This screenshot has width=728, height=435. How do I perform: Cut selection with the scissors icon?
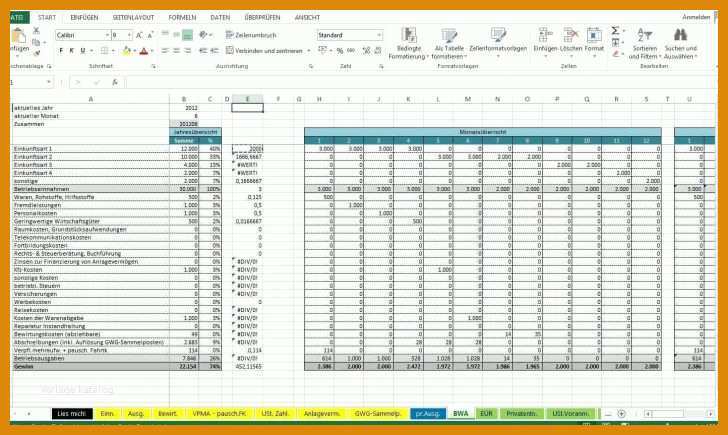click(36, 30)
